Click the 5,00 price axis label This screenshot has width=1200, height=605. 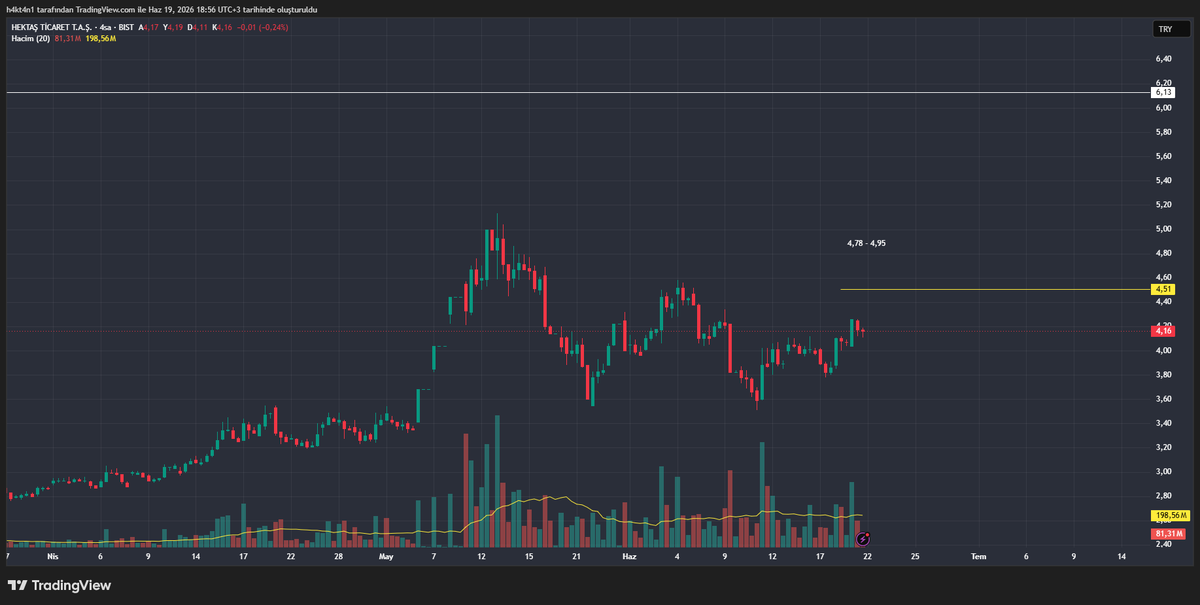click(x=1163, y=229)
